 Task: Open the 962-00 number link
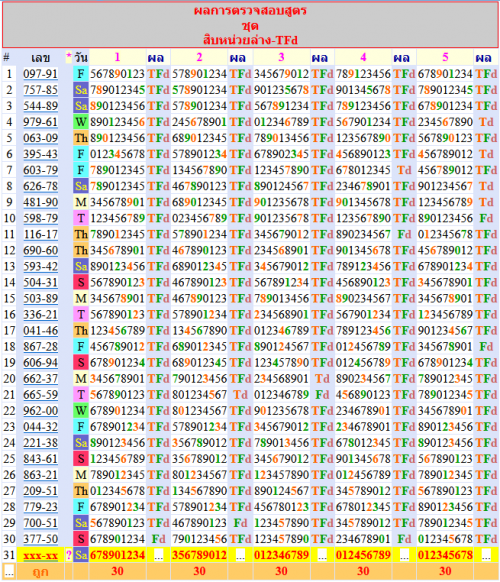coord(40,411)
